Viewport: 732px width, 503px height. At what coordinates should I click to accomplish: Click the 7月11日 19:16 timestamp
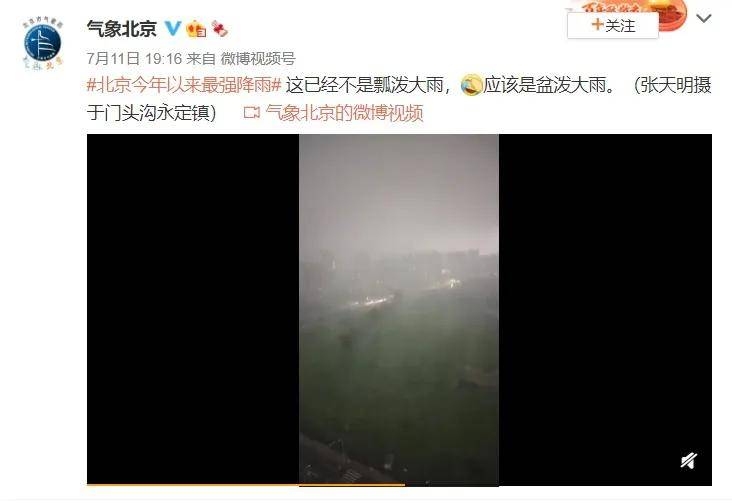pyautogui.click(x=134, y=58)
